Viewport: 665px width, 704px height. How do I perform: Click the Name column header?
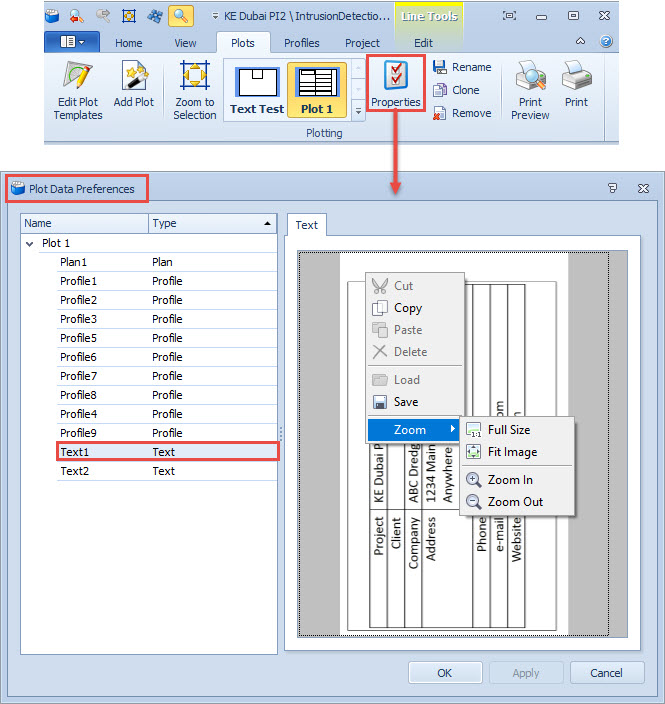click(84, 223)
